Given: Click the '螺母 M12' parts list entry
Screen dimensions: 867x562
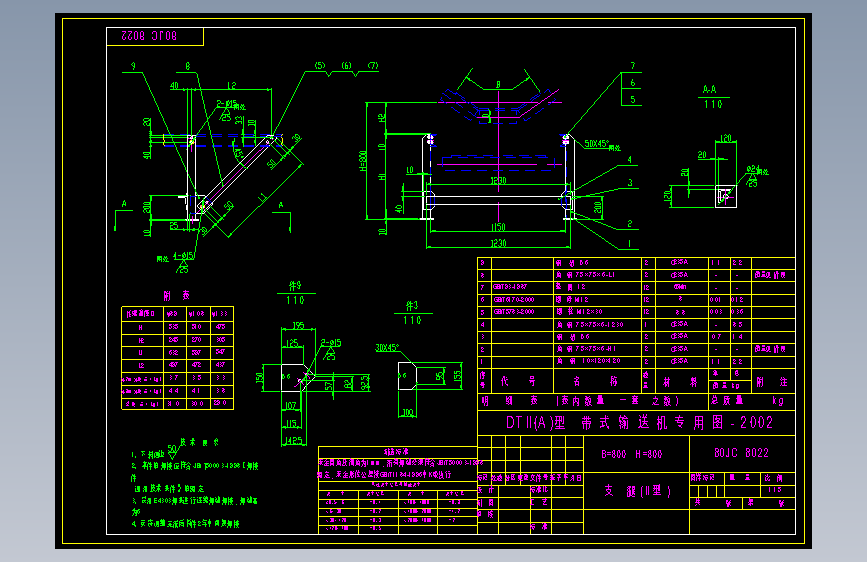Looking at the screenshot, I should pyautogui.click(x=572, y=299).
